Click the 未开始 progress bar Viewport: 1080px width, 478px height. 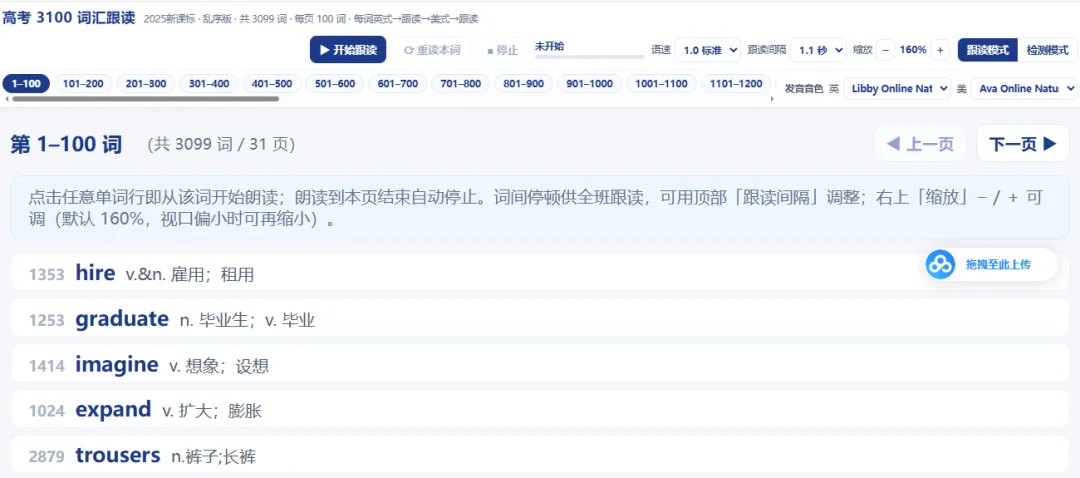coord(589,56)
